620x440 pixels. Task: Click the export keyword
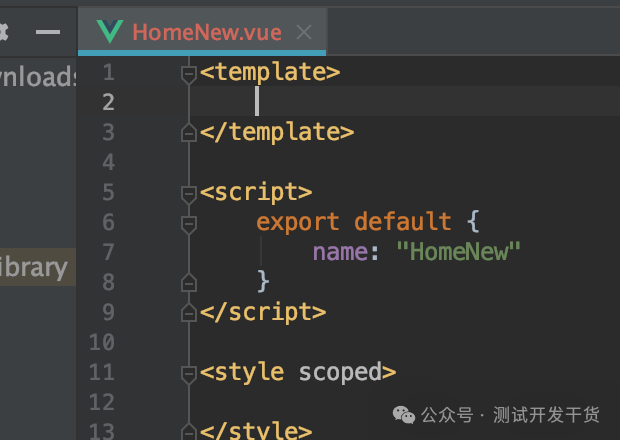click(298, 223)
